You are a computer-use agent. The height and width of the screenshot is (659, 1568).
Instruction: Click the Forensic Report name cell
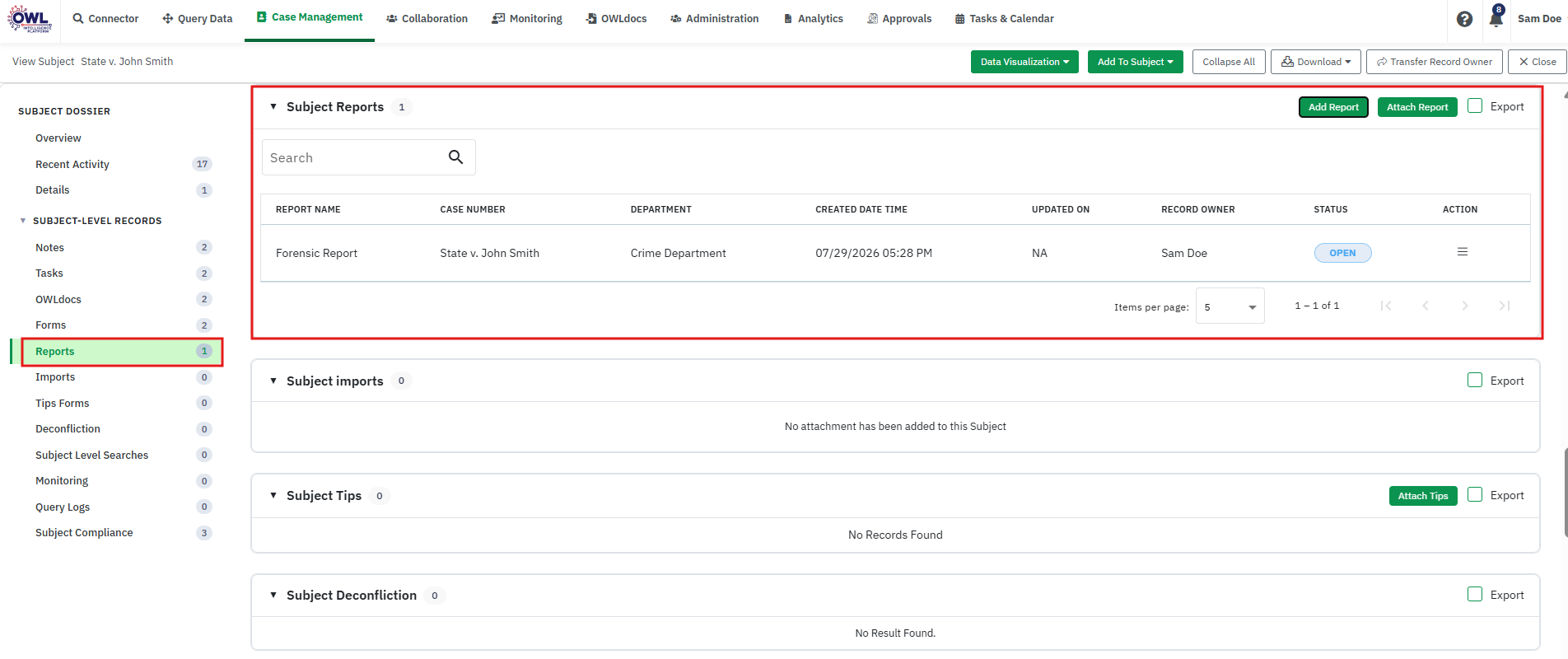pos(316,253)
